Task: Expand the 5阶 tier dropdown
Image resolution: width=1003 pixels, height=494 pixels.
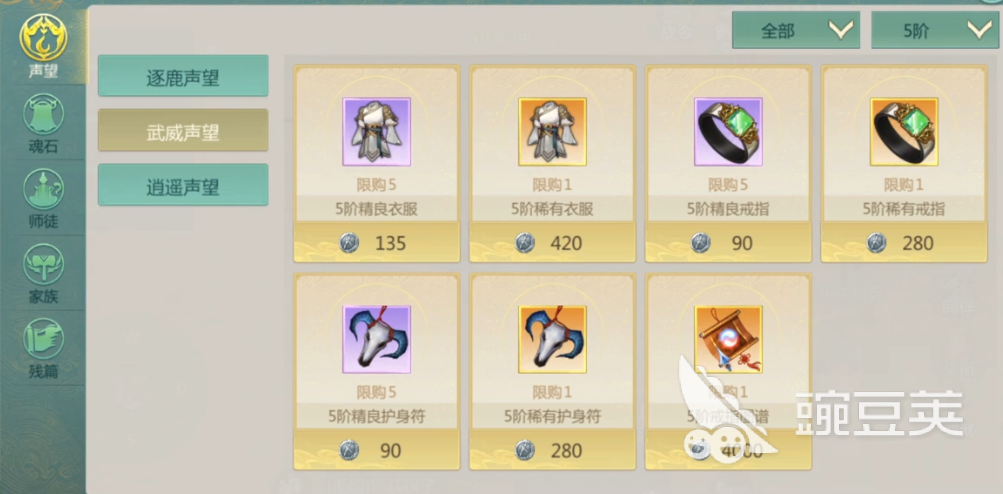Action: click(935, 30)
